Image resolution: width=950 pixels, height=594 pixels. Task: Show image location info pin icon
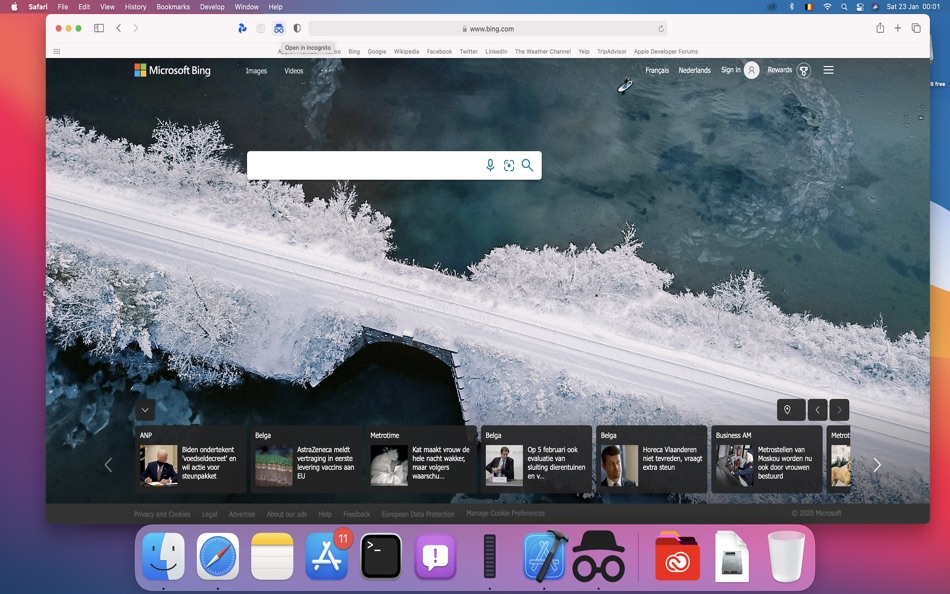pos(791,410)
